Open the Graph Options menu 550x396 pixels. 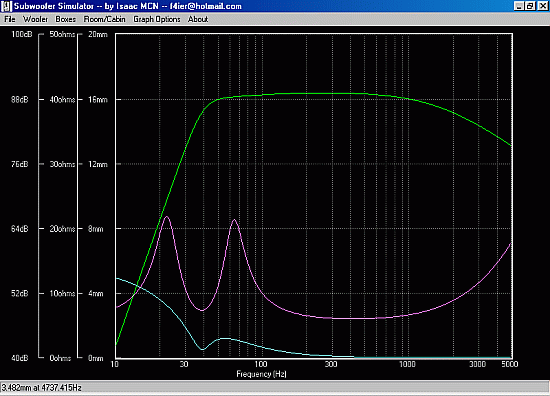pos(156,19)
